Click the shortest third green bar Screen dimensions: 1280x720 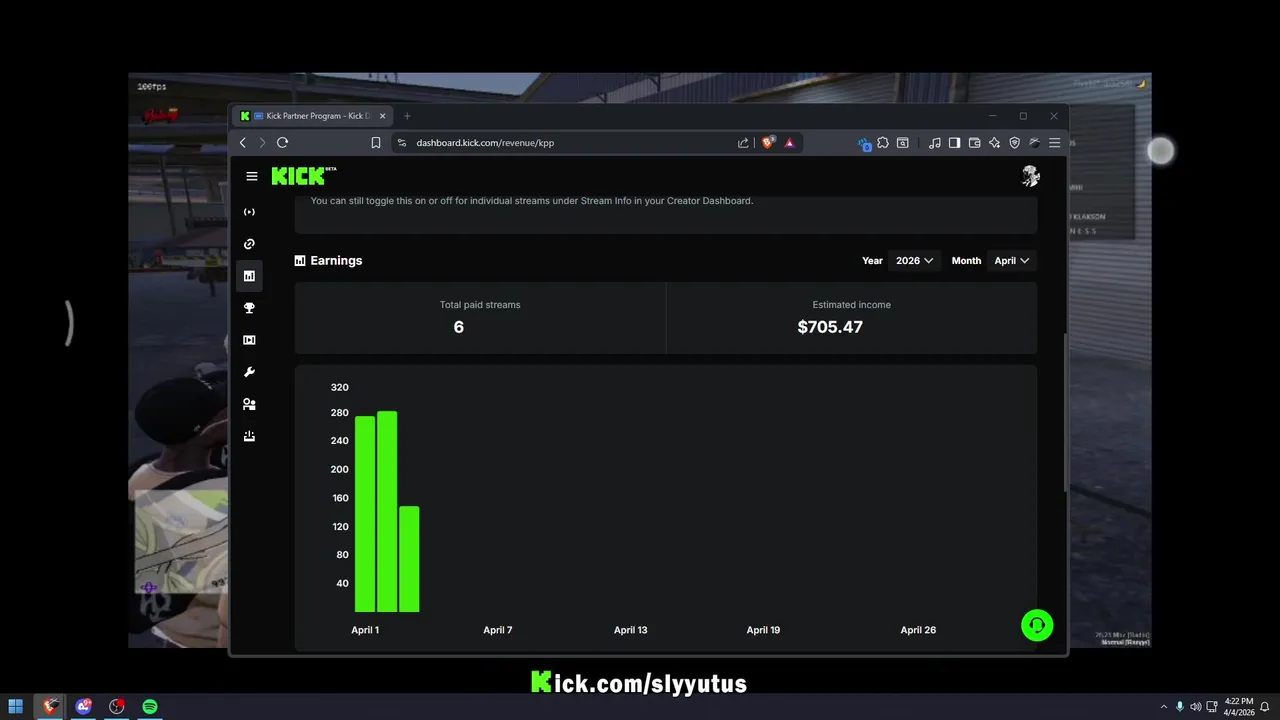409,559
